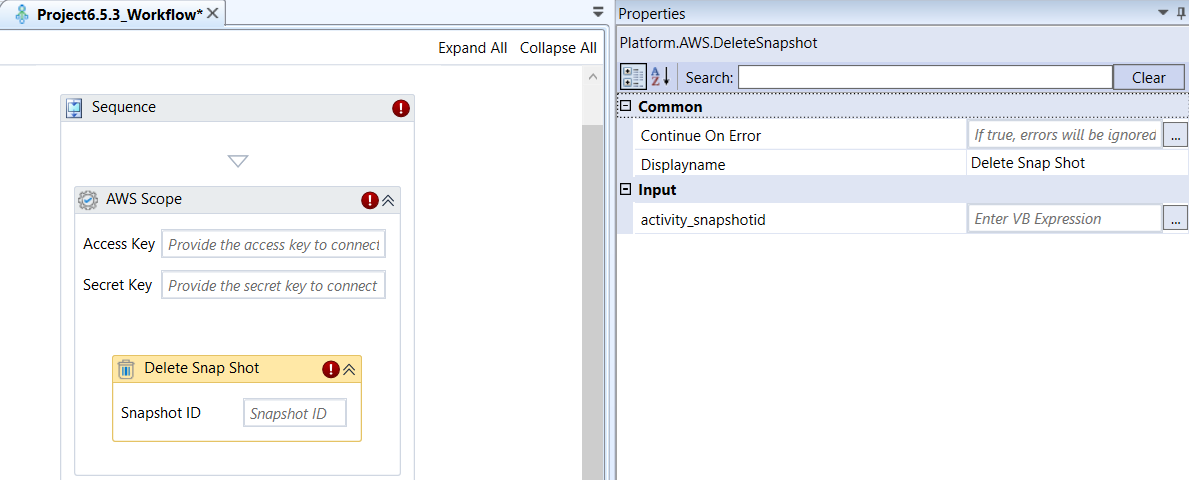Click the activity_snapshotid expression field
This screenshot has height=480, width=1189.
pyautogui.click(x=1065, y=218)
